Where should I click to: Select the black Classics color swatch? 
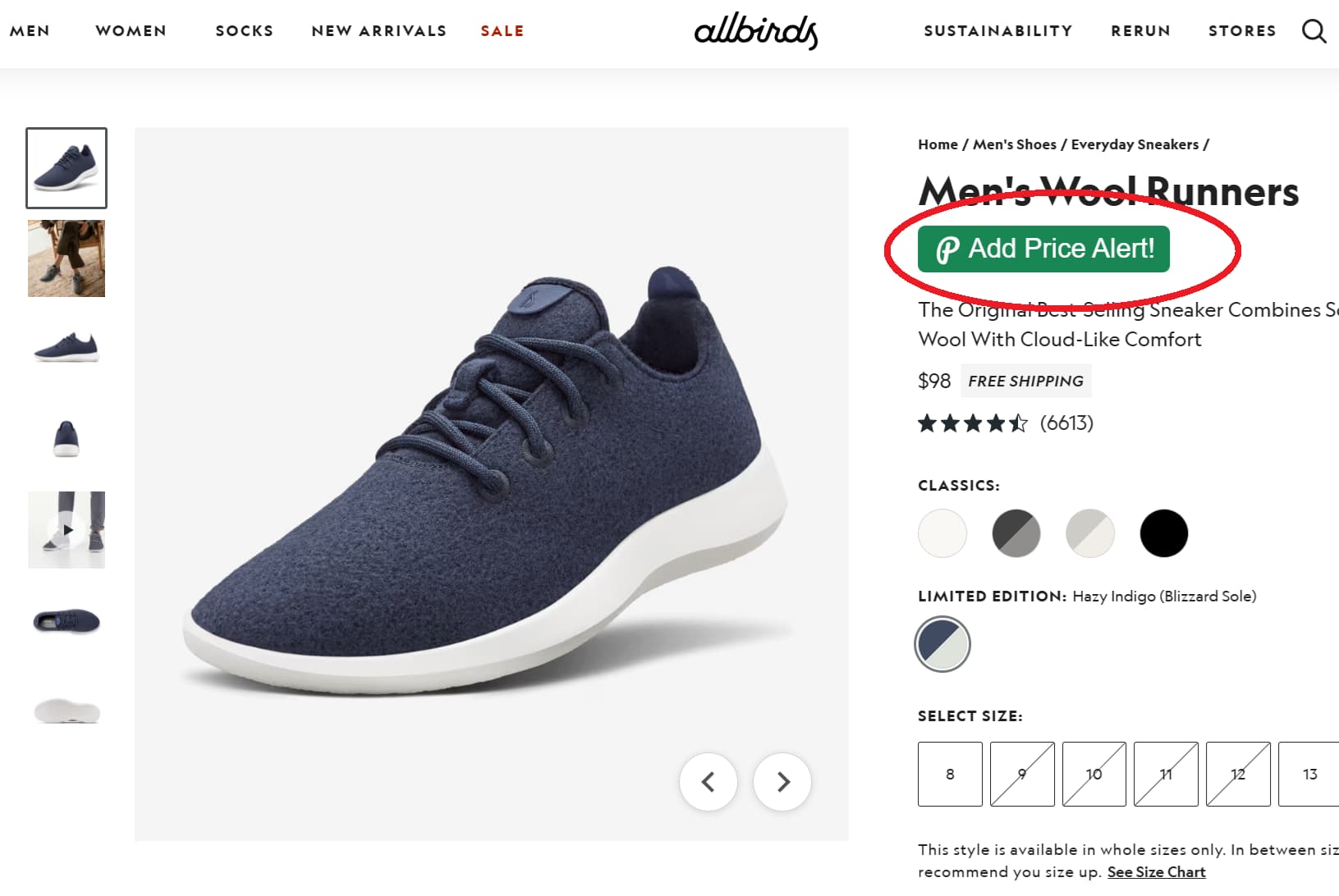1163,533
